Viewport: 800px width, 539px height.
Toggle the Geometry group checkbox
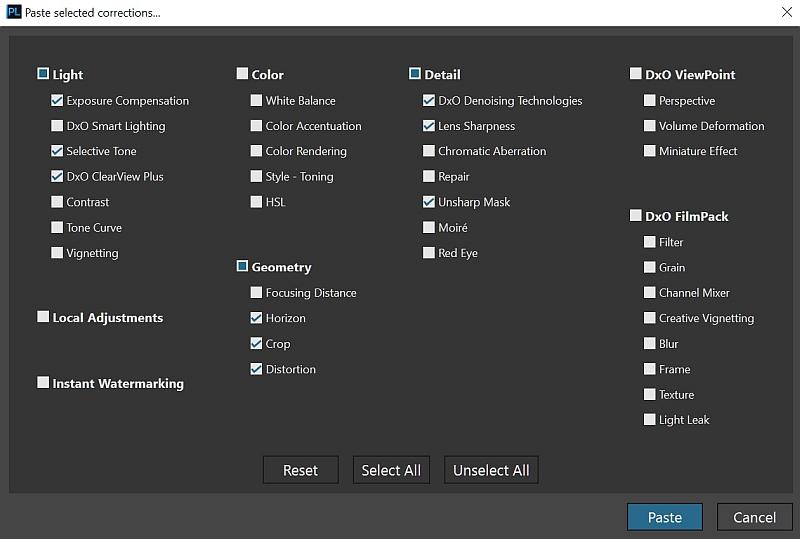(x=242, y=266)
